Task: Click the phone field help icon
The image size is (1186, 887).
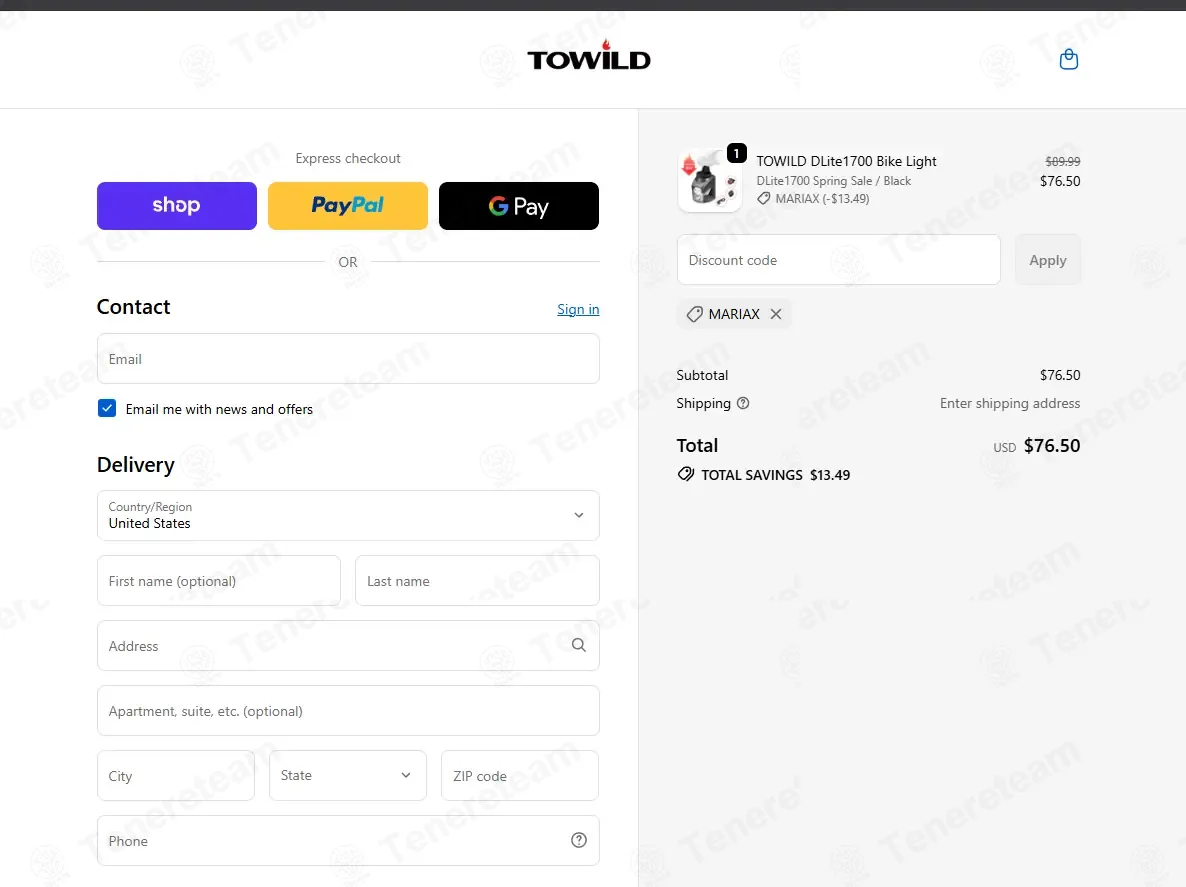Action: click(579, 840)
